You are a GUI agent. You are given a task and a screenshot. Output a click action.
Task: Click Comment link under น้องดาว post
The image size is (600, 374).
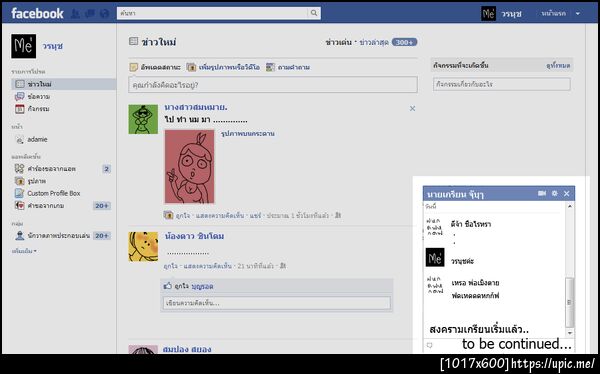point(208,266)
